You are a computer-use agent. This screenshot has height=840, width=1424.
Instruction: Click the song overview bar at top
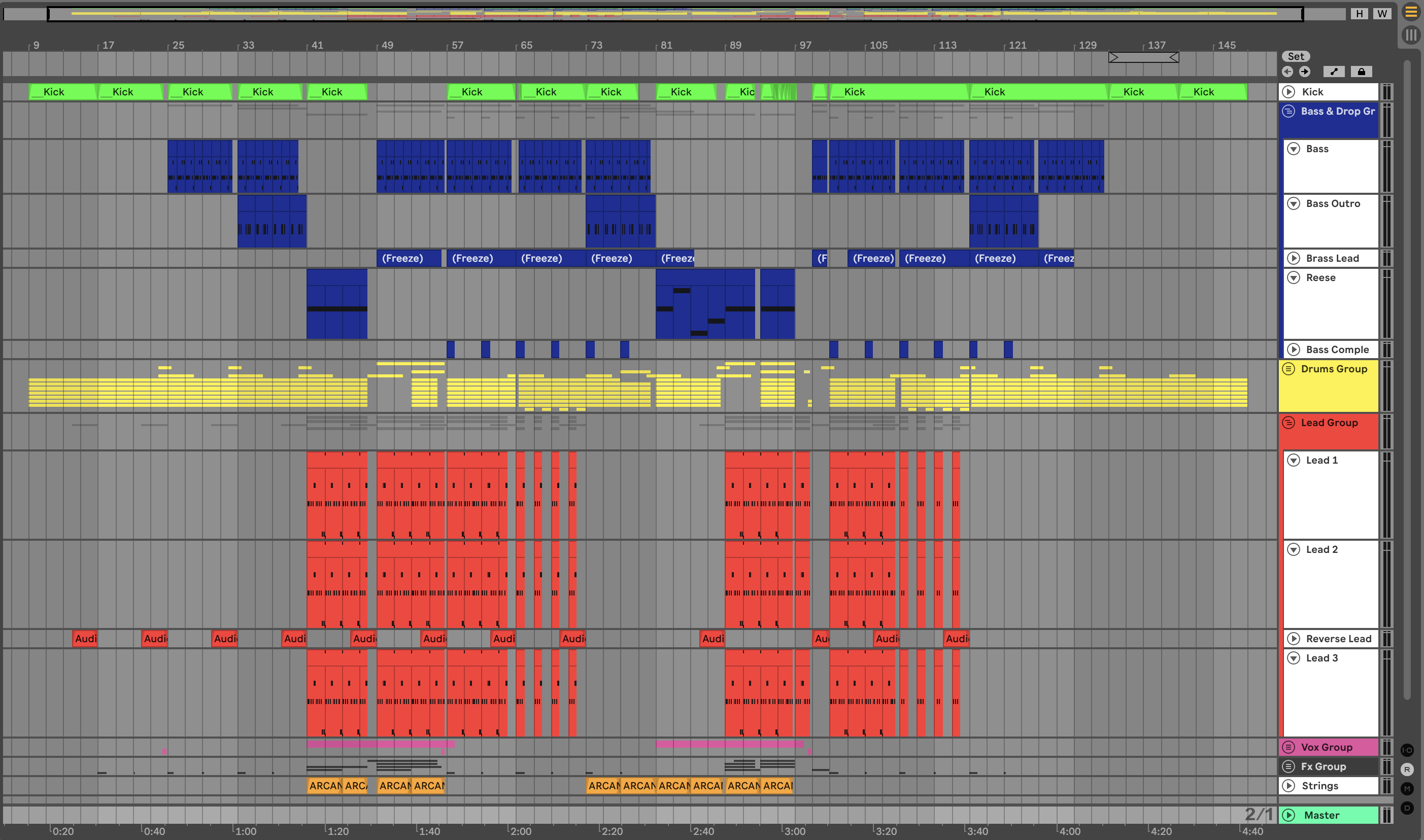tap(674, 14)
